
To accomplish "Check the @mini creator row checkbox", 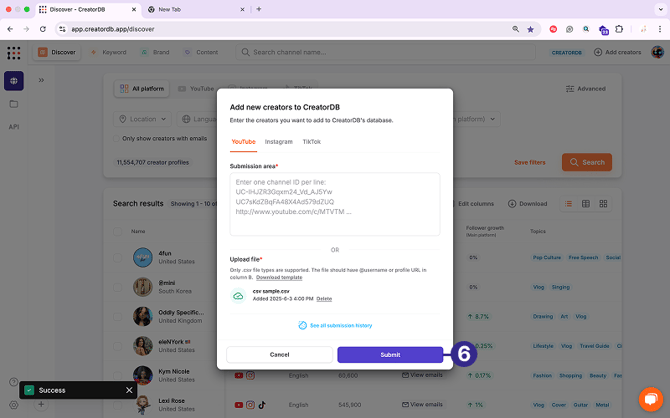I will point(118,287).
